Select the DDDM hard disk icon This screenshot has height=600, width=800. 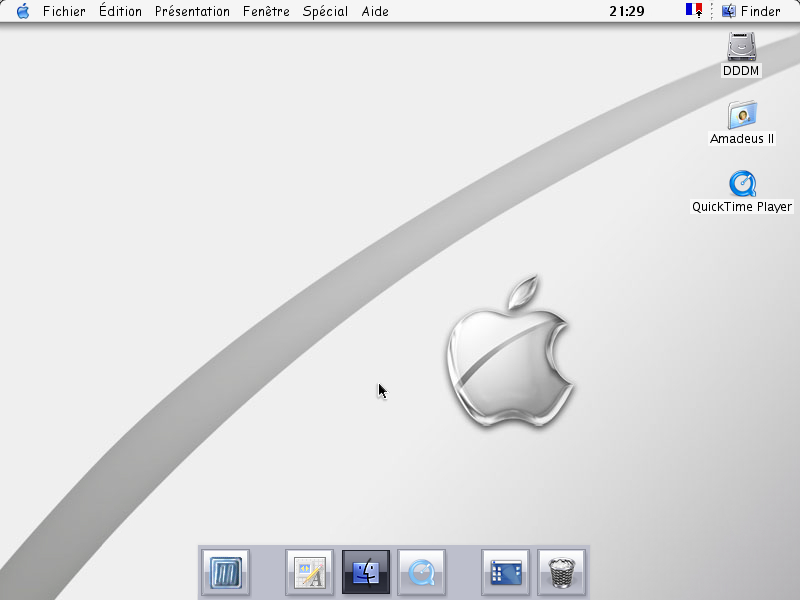click(741, 46)
